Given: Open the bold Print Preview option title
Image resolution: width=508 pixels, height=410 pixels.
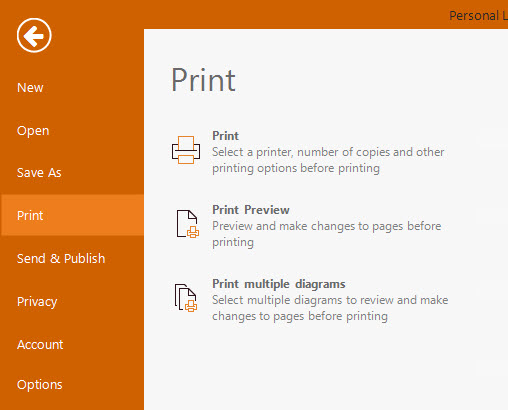Looking at the screenshot, I should coord(251,210).
